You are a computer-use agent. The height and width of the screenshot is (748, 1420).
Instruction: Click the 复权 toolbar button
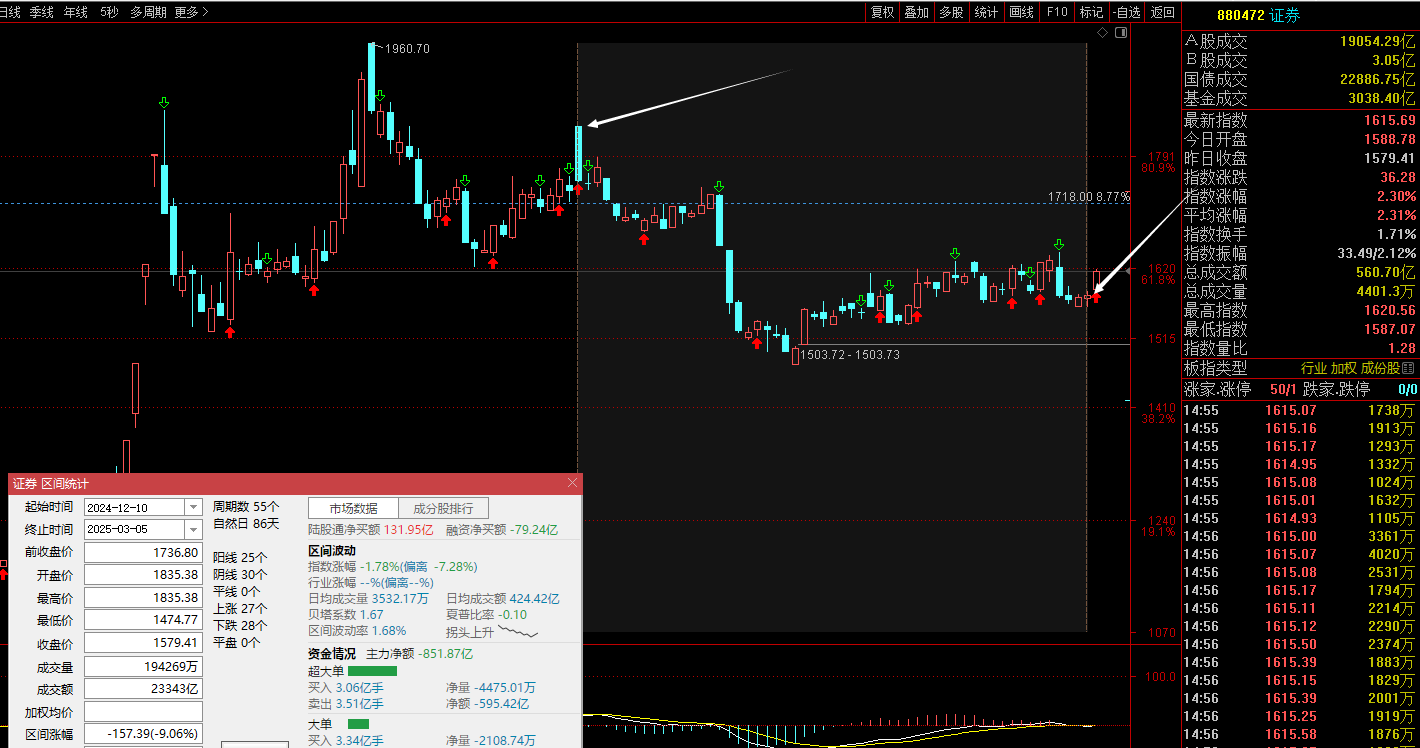pyautogui.click(x=882, y=12)
